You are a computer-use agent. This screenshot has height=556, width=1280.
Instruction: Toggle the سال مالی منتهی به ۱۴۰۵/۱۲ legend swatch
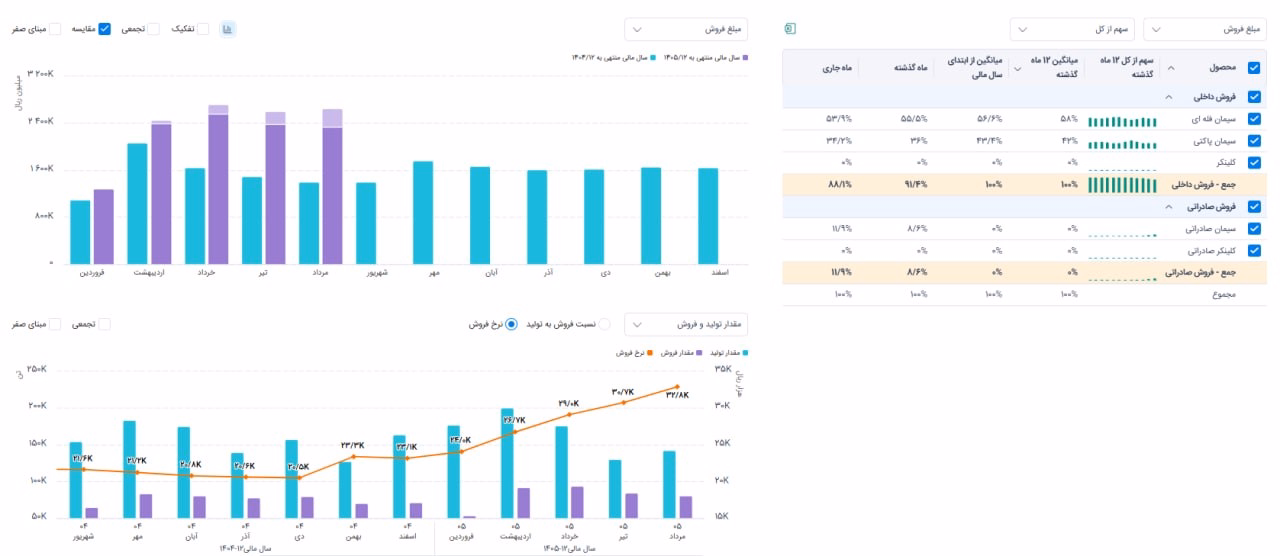click(x=746, y=58)
